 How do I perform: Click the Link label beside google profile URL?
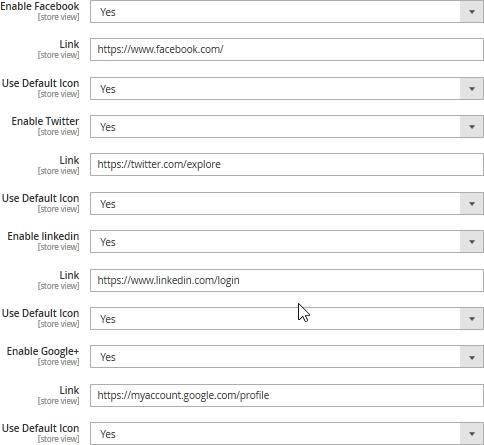pos(69,390)
